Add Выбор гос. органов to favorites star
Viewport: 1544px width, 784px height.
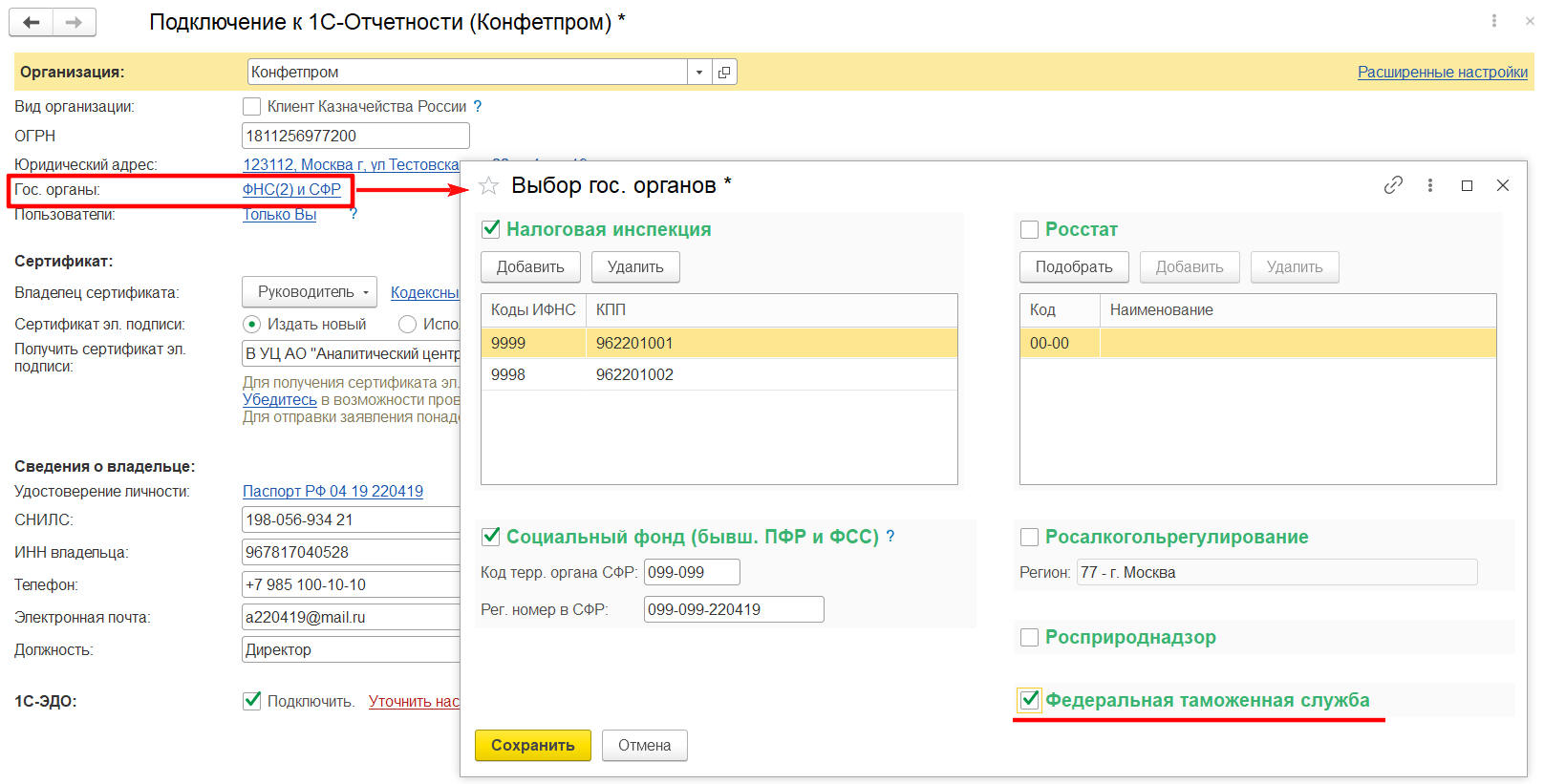(x=489, y=185)
